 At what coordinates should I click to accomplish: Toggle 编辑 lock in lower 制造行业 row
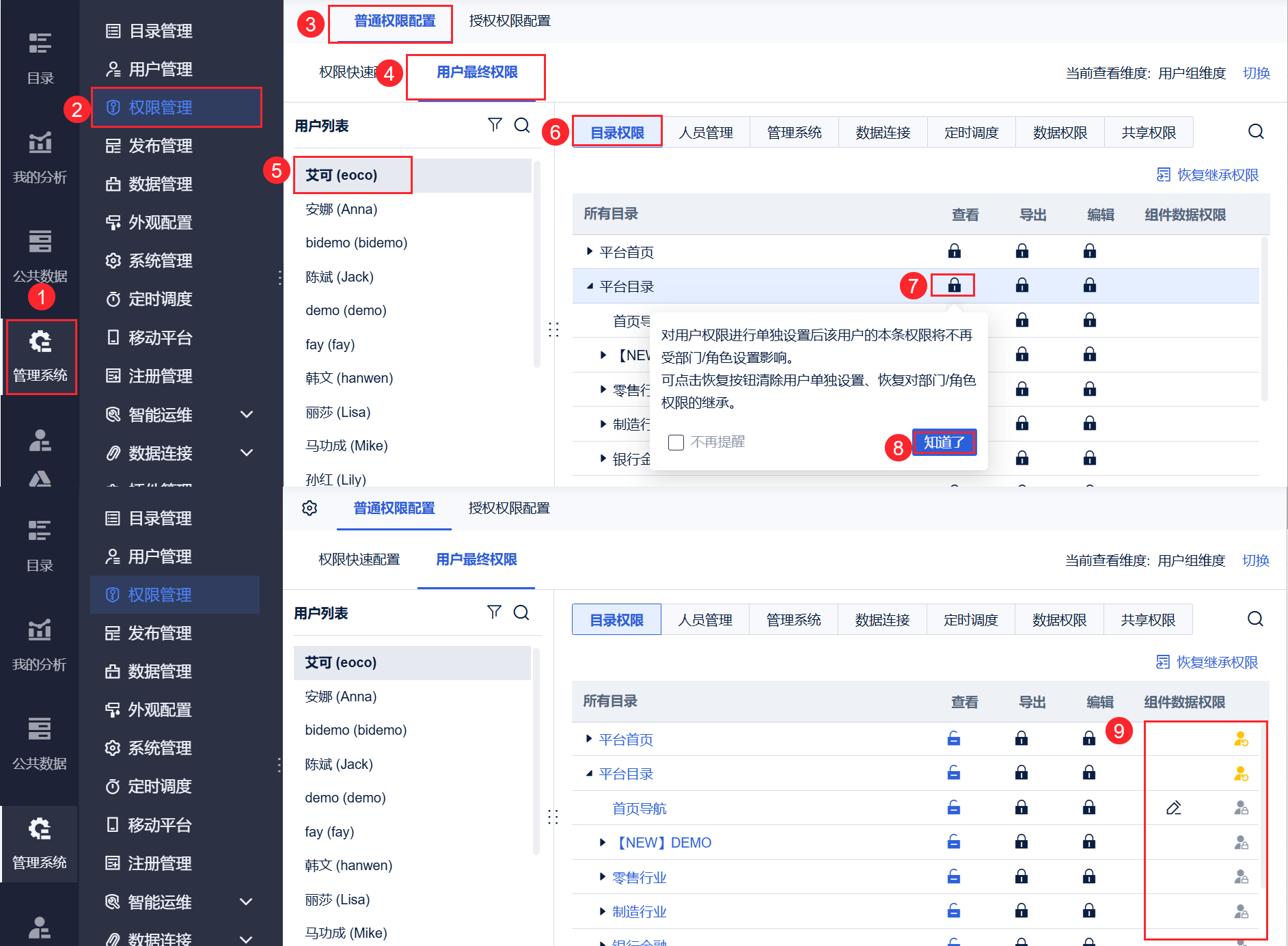1089,910
